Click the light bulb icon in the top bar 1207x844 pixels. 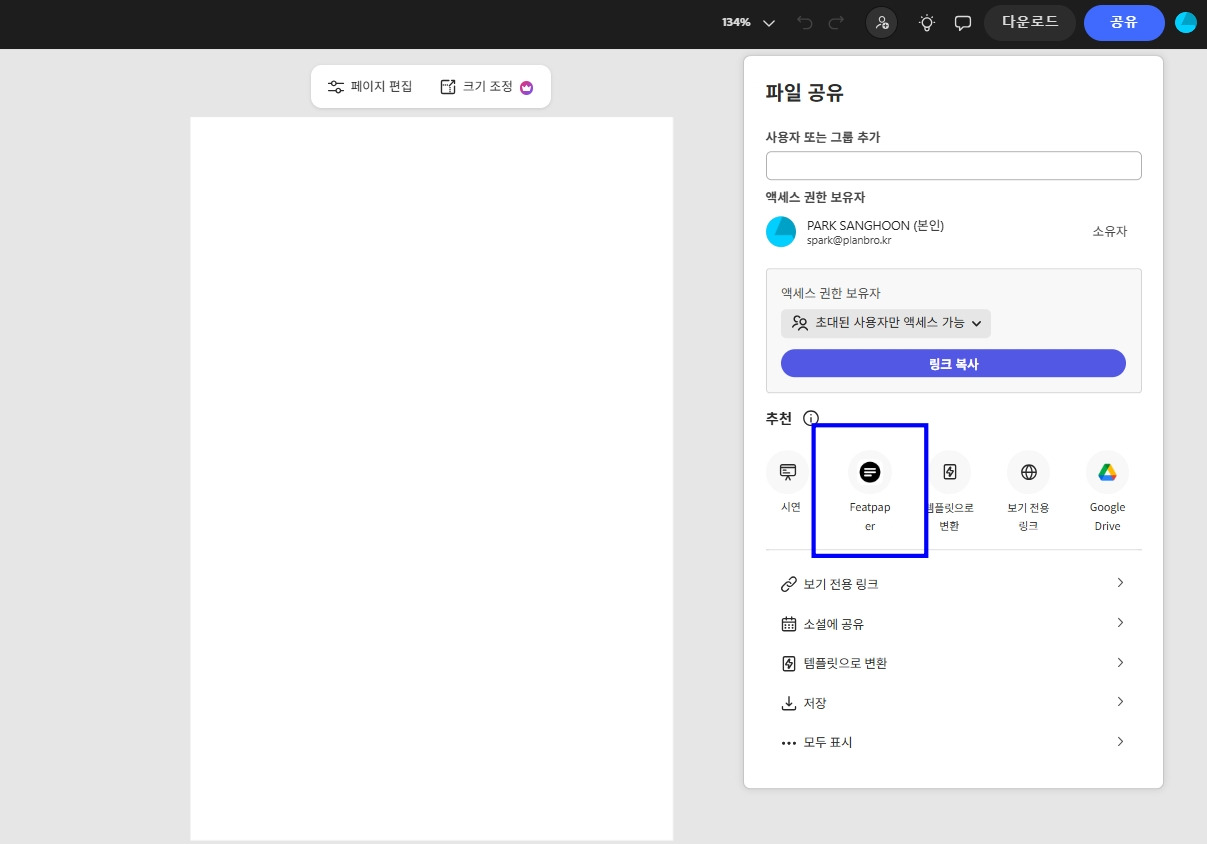[x=925, y=22]
